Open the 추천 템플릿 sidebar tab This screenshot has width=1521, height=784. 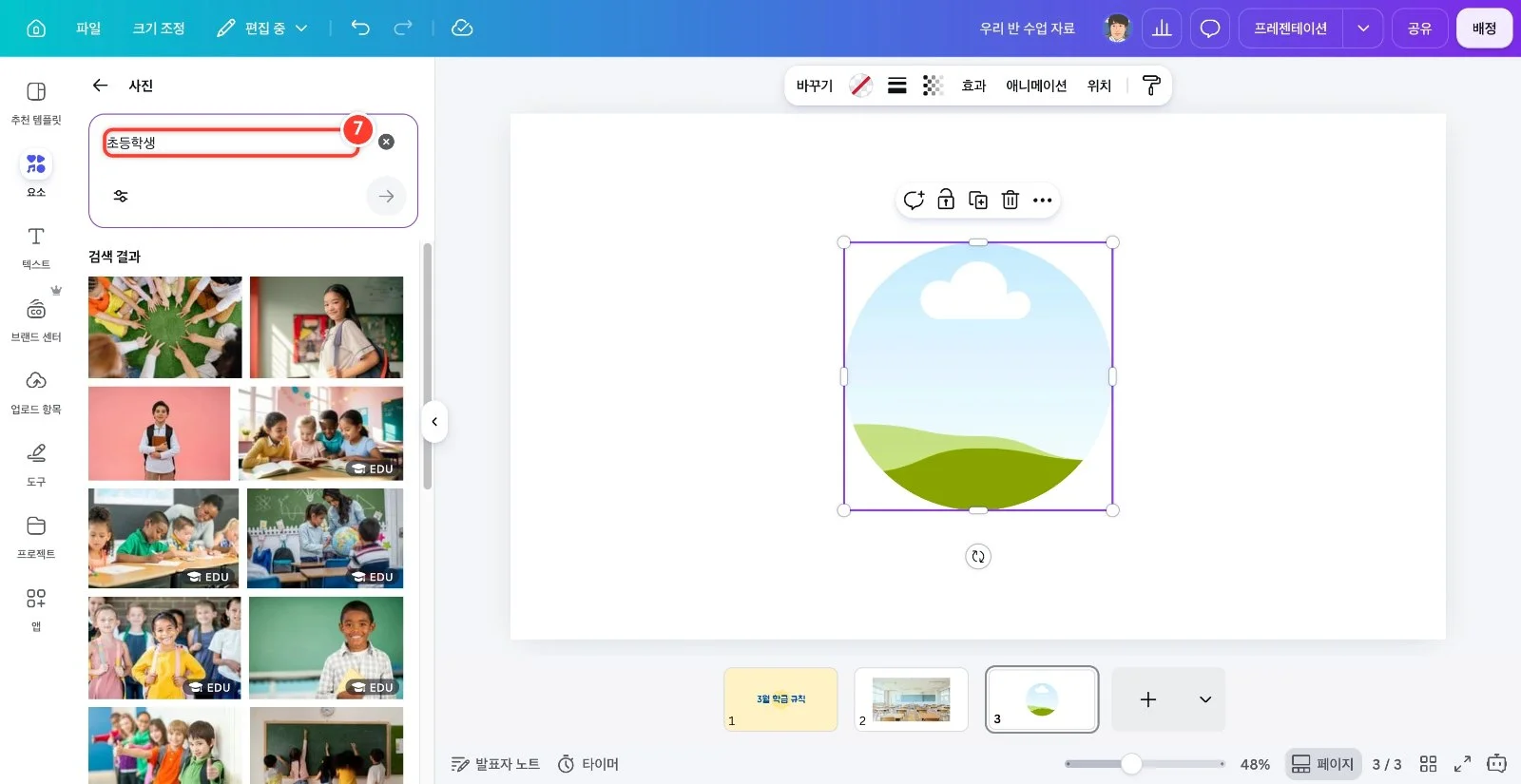click(36, 103)
